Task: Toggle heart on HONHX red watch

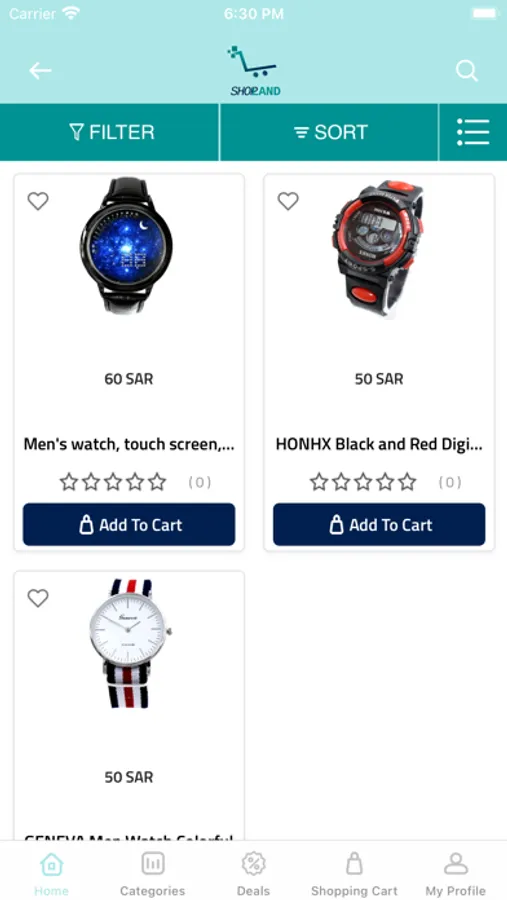Action: [288, 201]
